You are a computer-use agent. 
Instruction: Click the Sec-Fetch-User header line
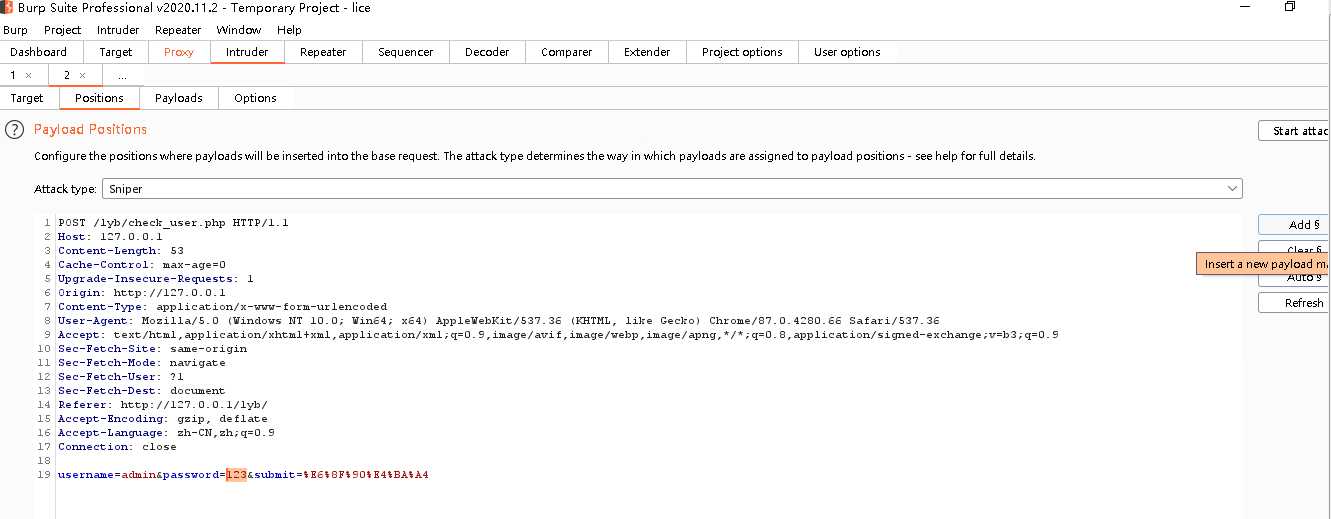[x=120, y=377]
